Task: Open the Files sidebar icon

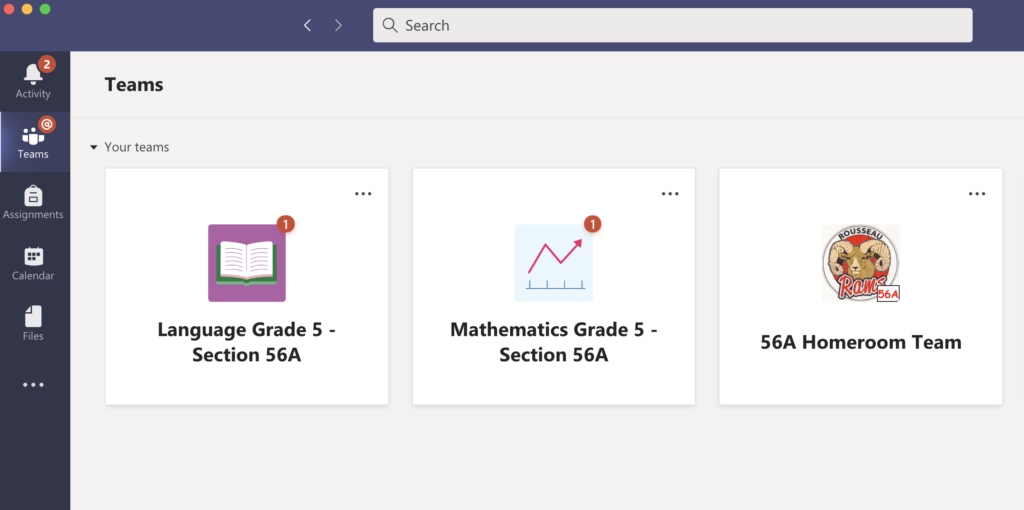Action: pyautogui.click(x=33, y=319)
